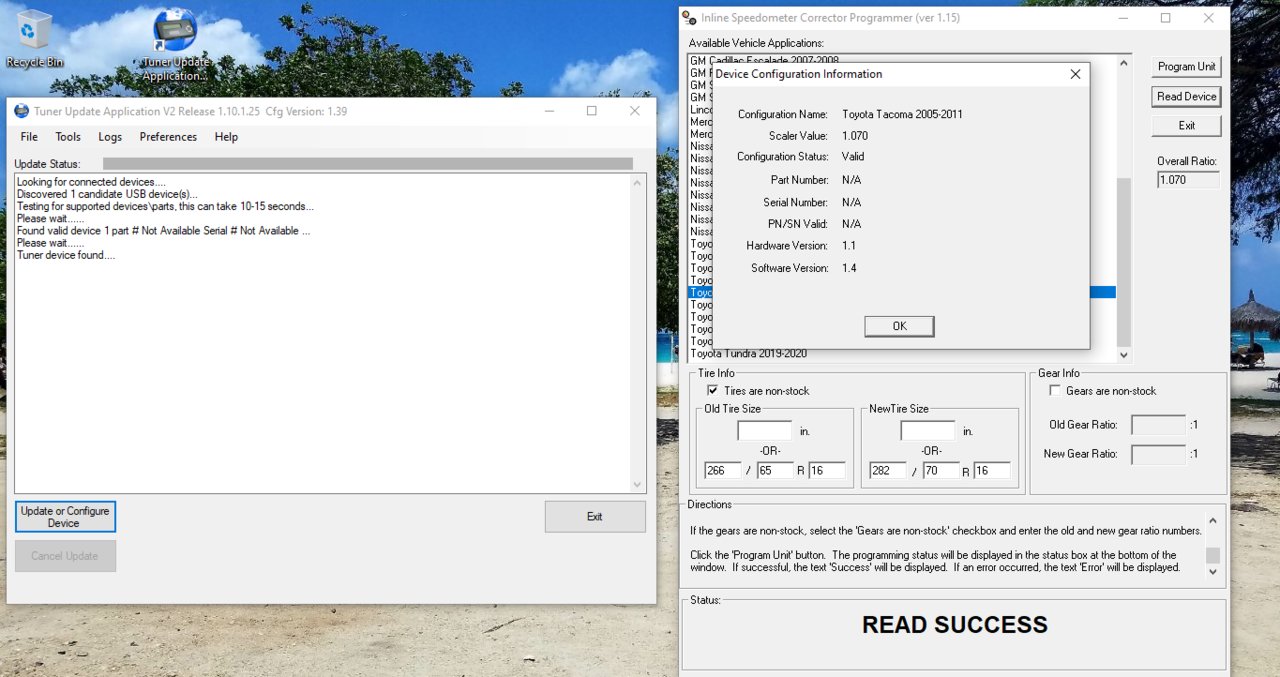The image size is (1280, 677).
Task: Open the Tools menu
Action: pos(68,137)
